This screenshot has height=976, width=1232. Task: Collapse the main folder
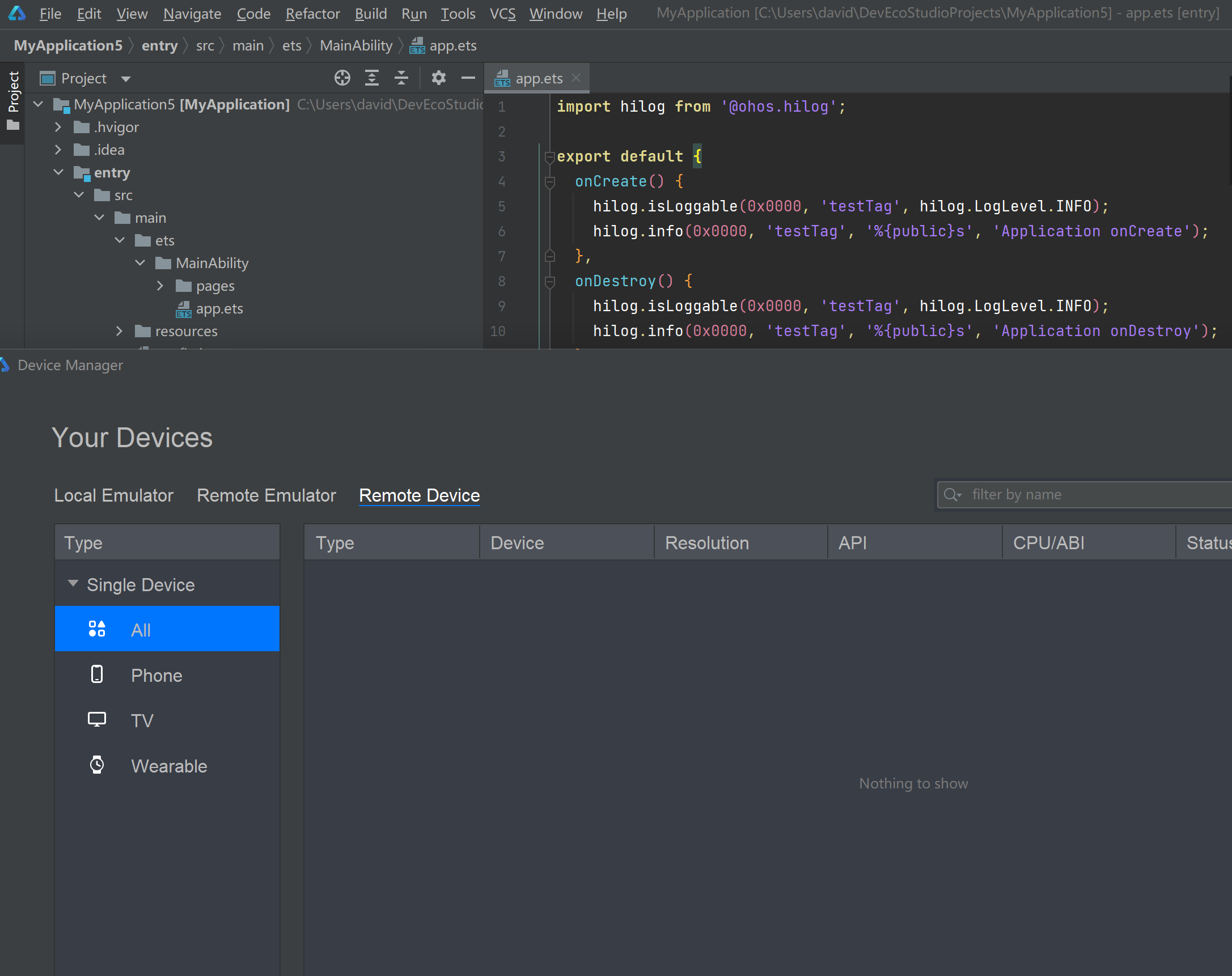coord(99,218)
